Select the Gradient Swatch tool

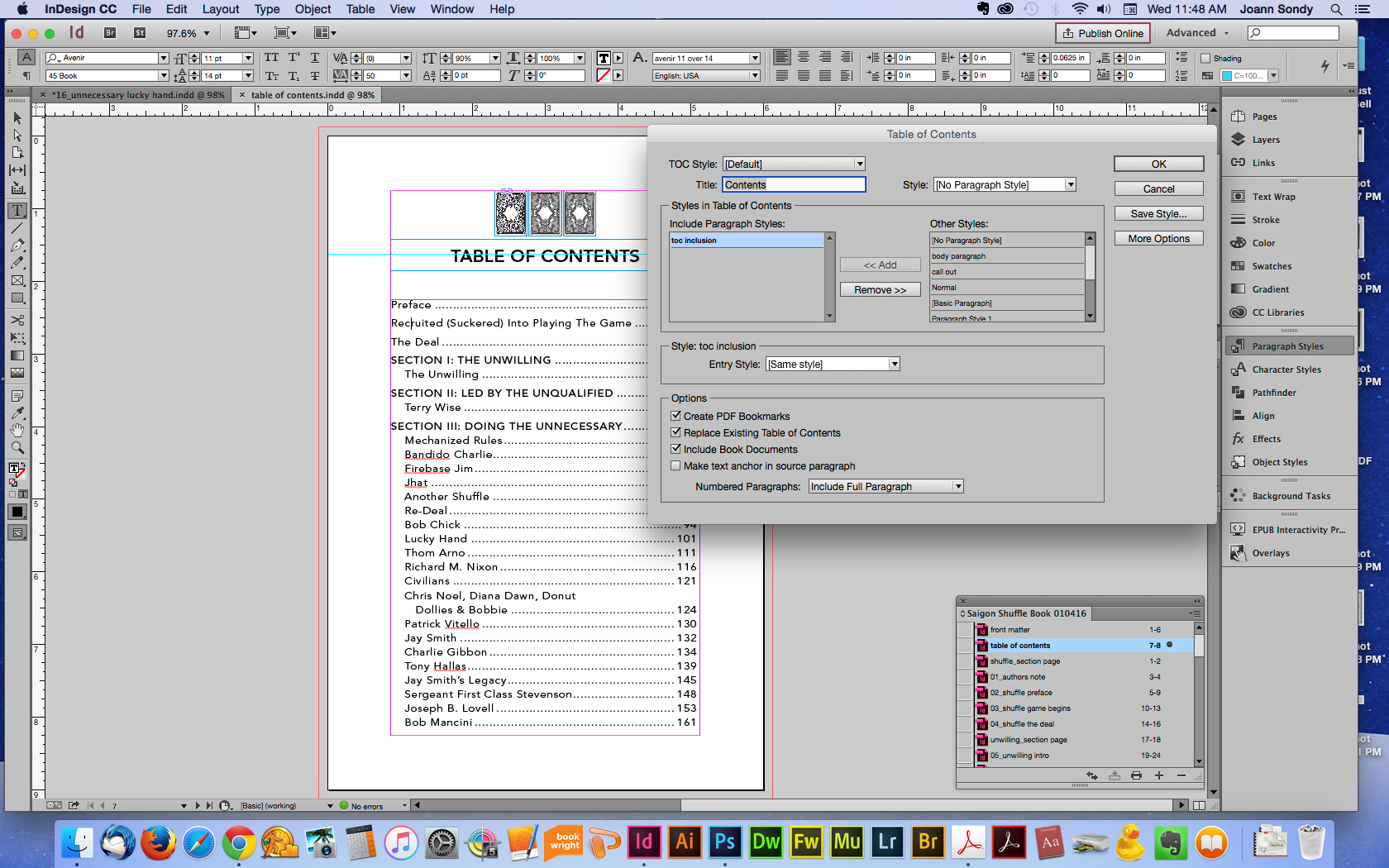17,355
